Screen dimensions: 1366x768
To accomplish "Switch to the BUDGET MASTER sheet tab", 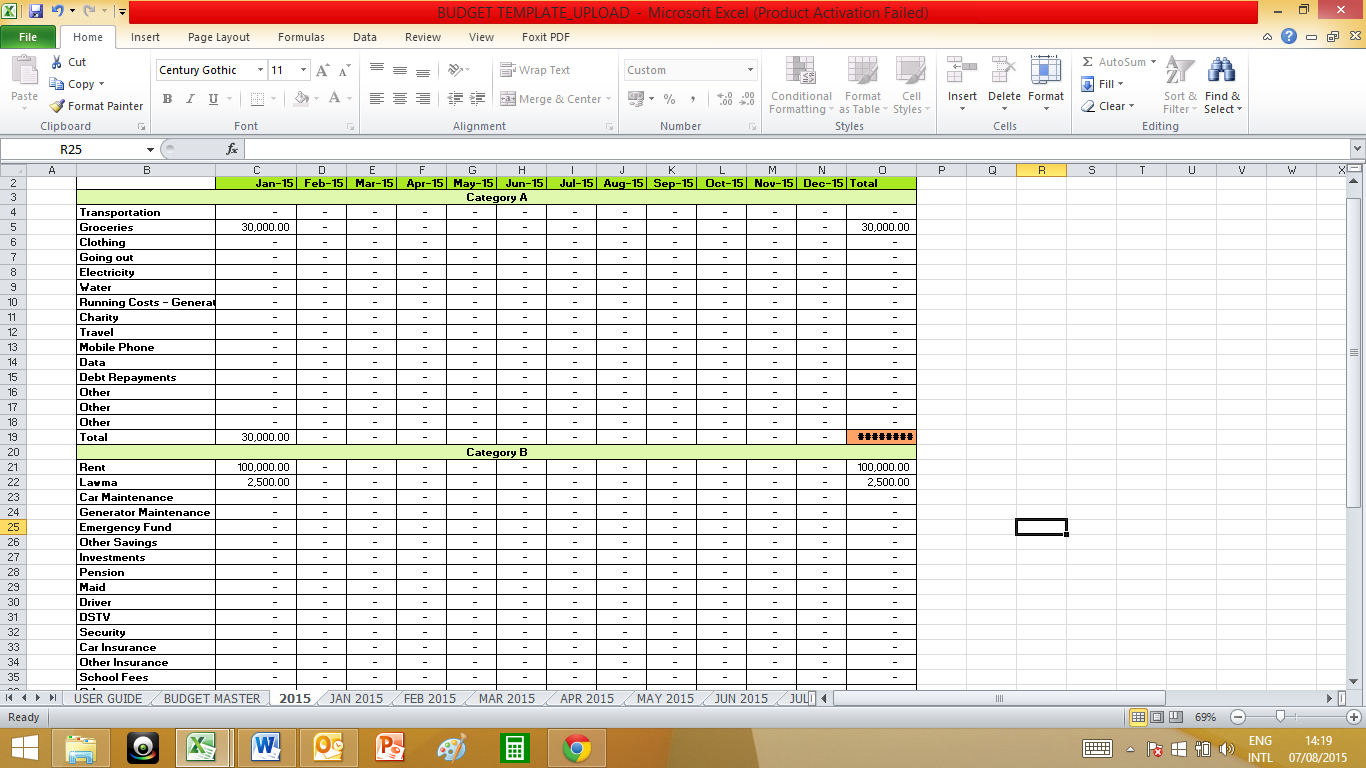I will click(211, 698).
